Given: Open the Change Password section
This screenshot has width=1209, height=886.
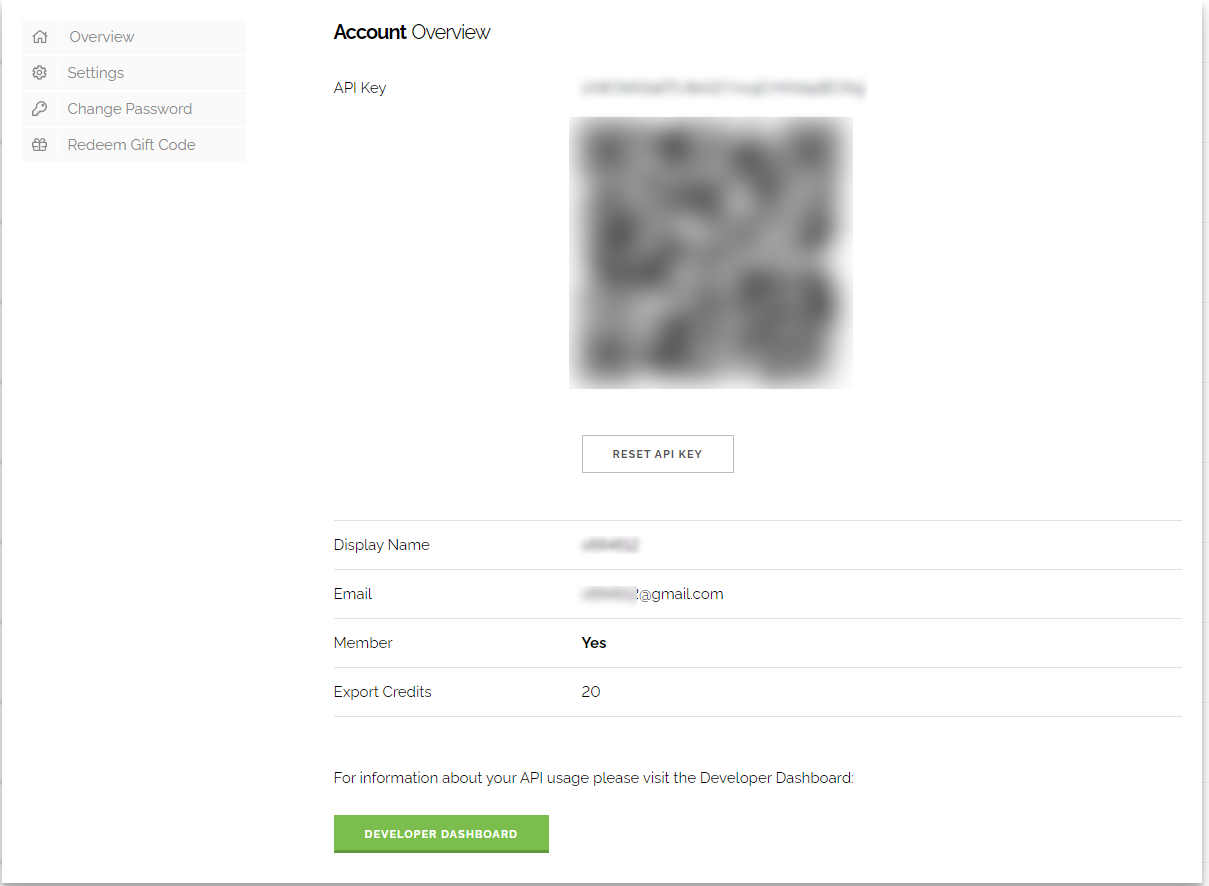Looking at the screenshot, I should (128, 108).
